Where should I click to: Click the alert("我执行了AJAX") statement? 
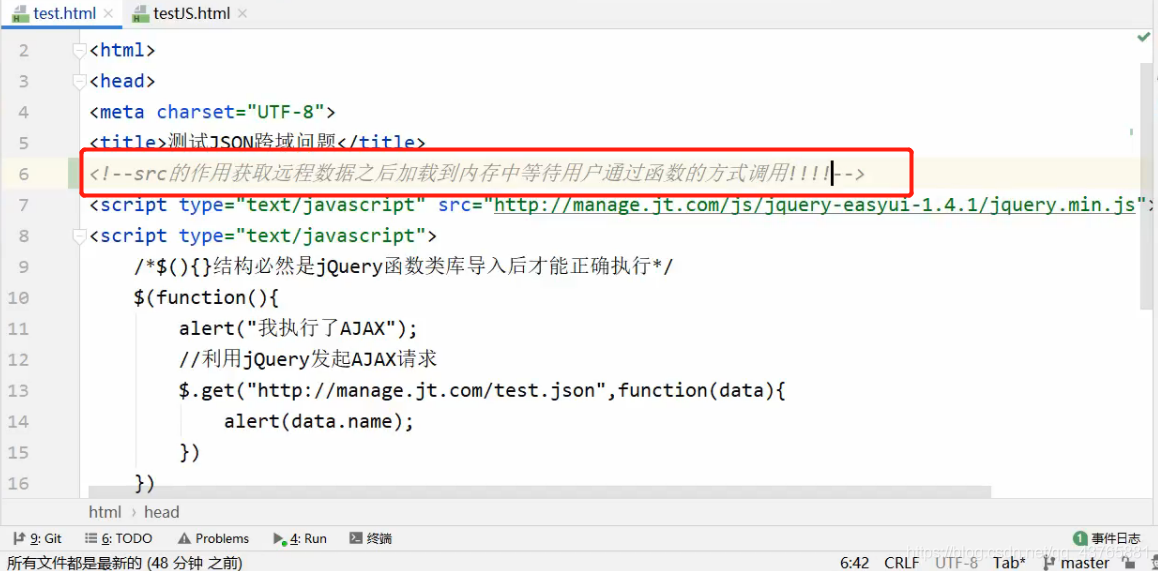(x=298, y=329)
